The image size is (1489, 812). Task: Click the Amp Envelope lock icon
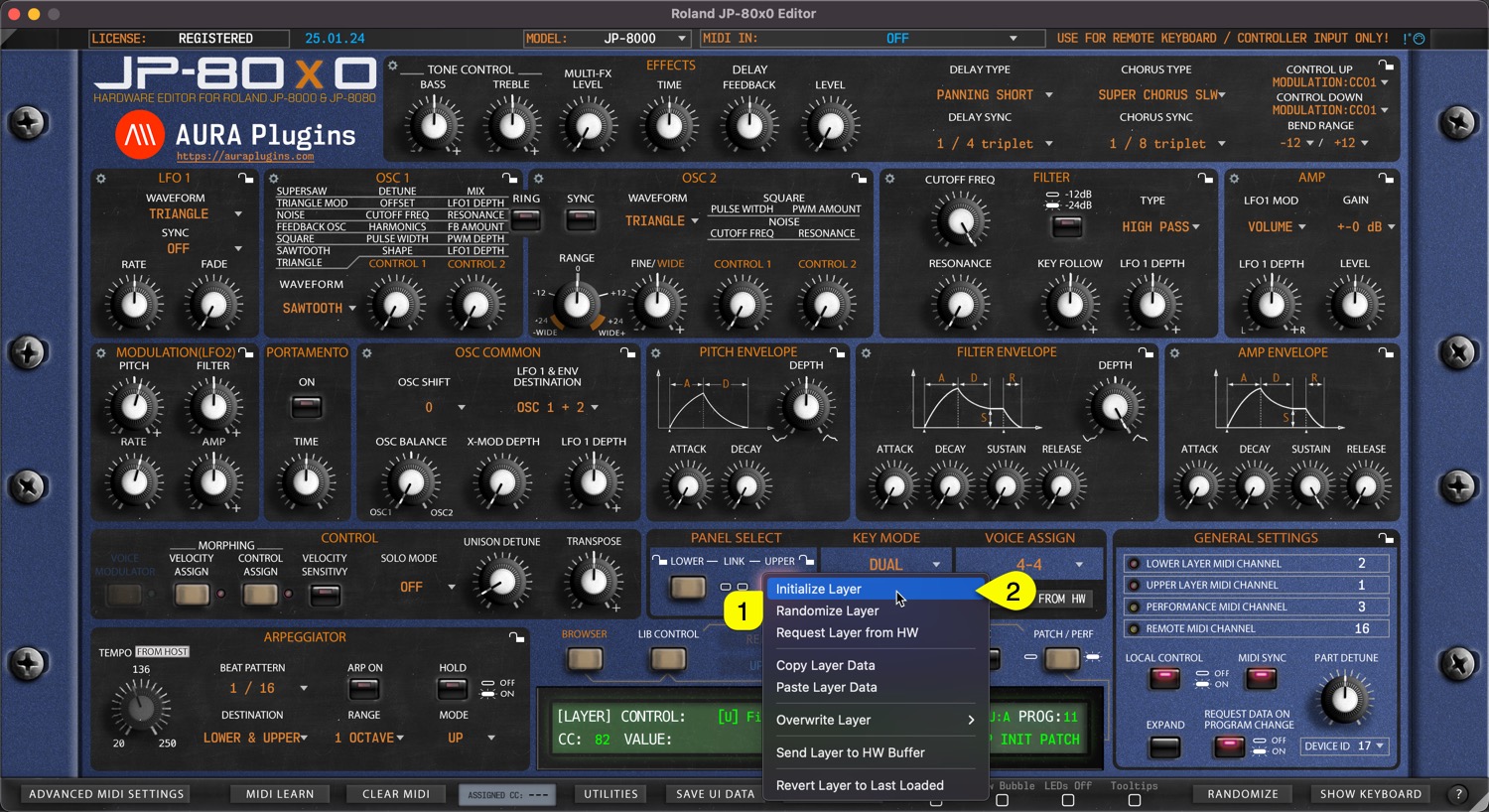[x=1385, y=353]
